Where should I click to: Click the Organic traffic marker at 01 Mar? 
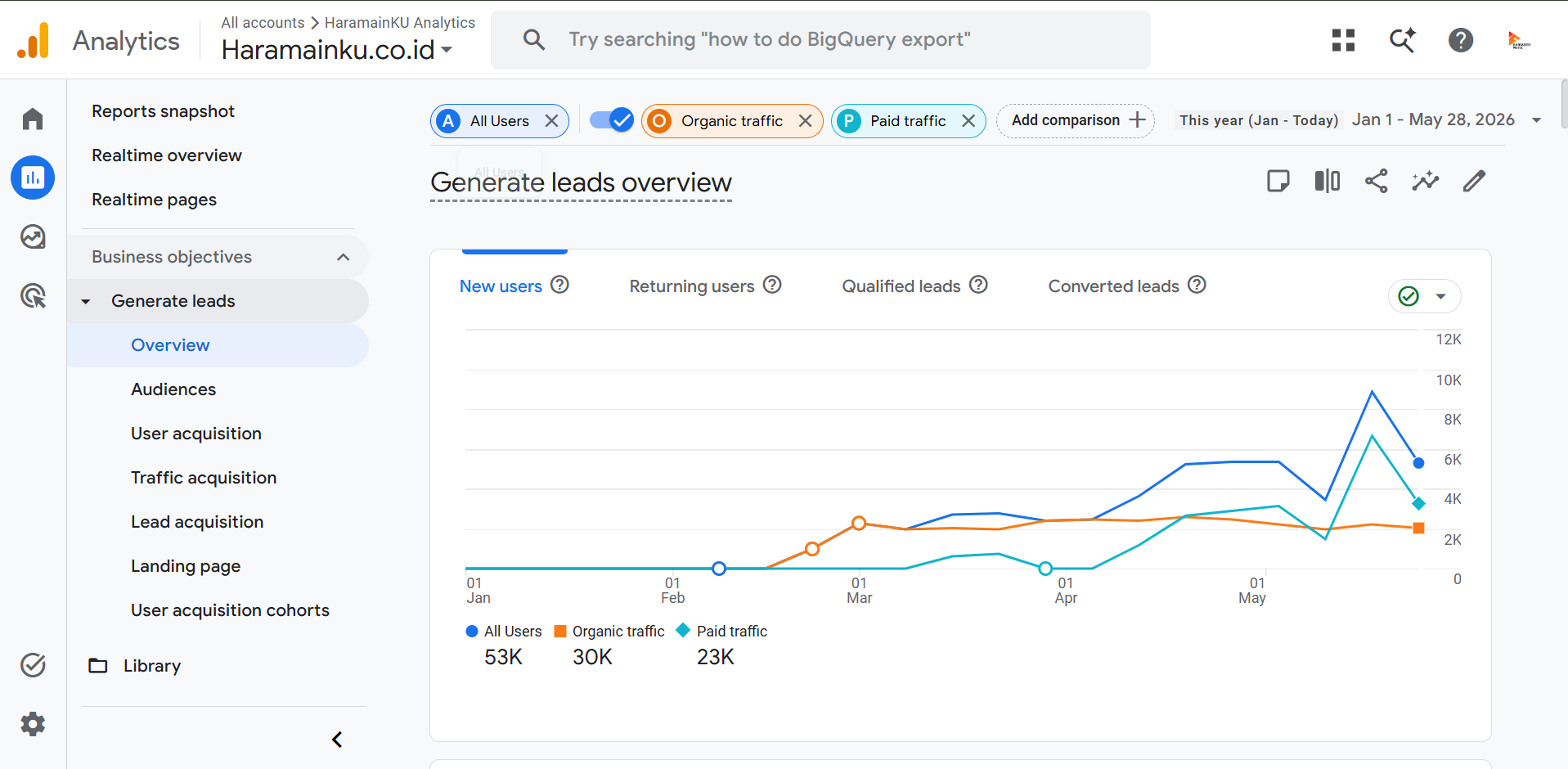[x=859, y=524]
